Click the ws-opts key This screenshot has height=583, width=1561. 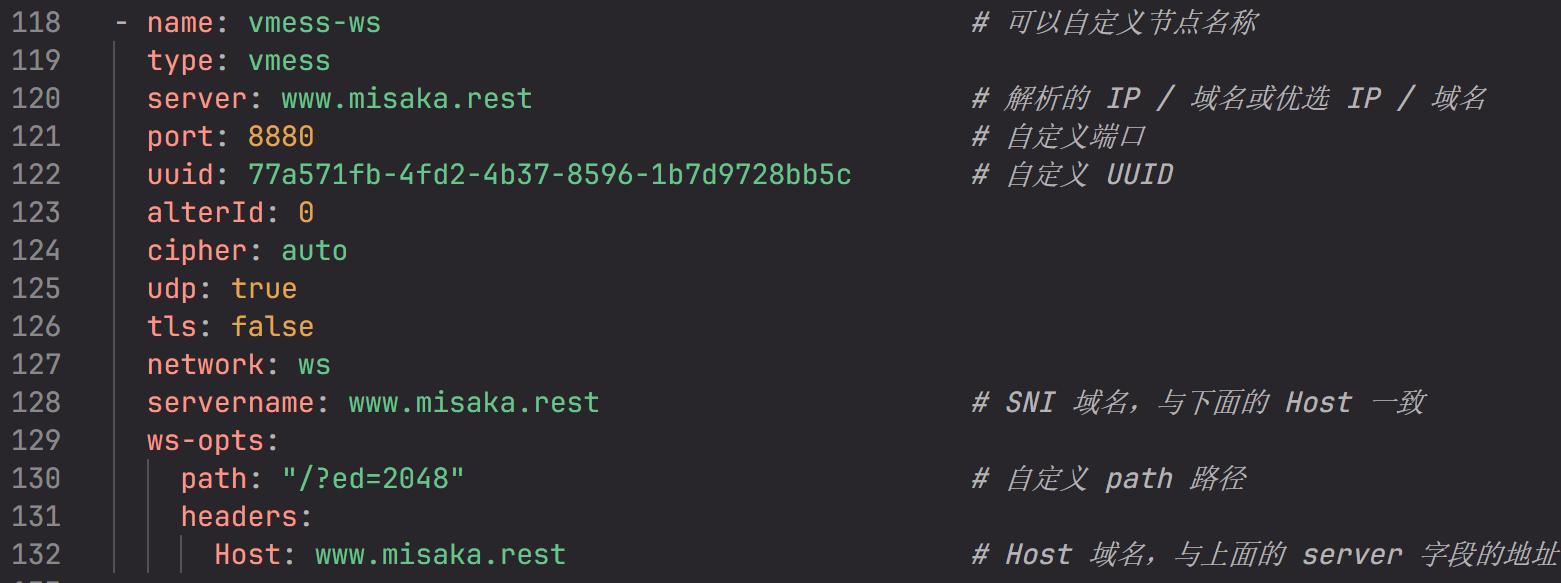pos(206,441)
